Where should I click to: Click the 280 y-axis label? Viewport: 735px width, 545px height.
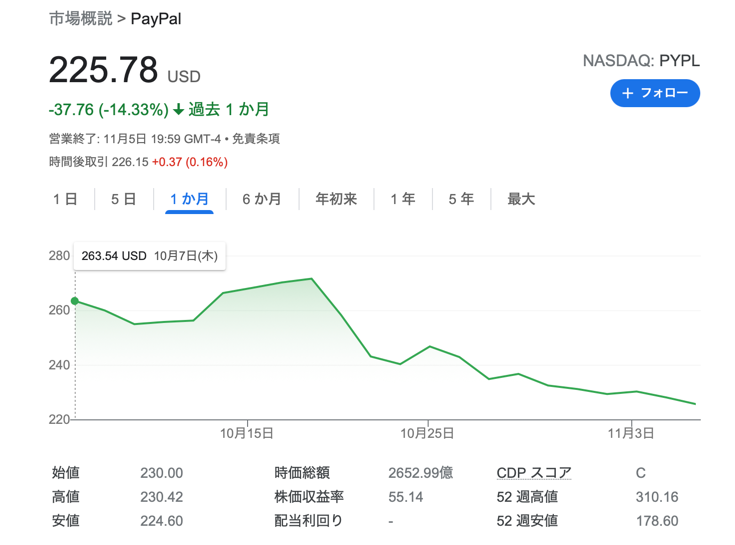[x=59, y=255]
